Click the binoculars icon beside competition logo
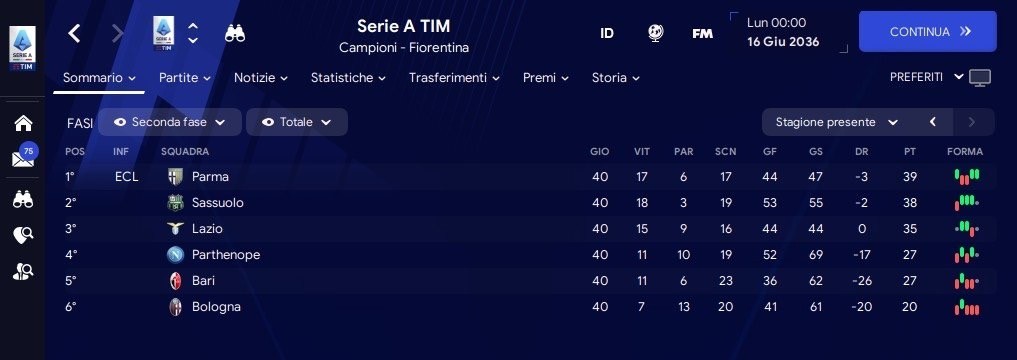Screen dimensions: 1017x360 point(235,33)
